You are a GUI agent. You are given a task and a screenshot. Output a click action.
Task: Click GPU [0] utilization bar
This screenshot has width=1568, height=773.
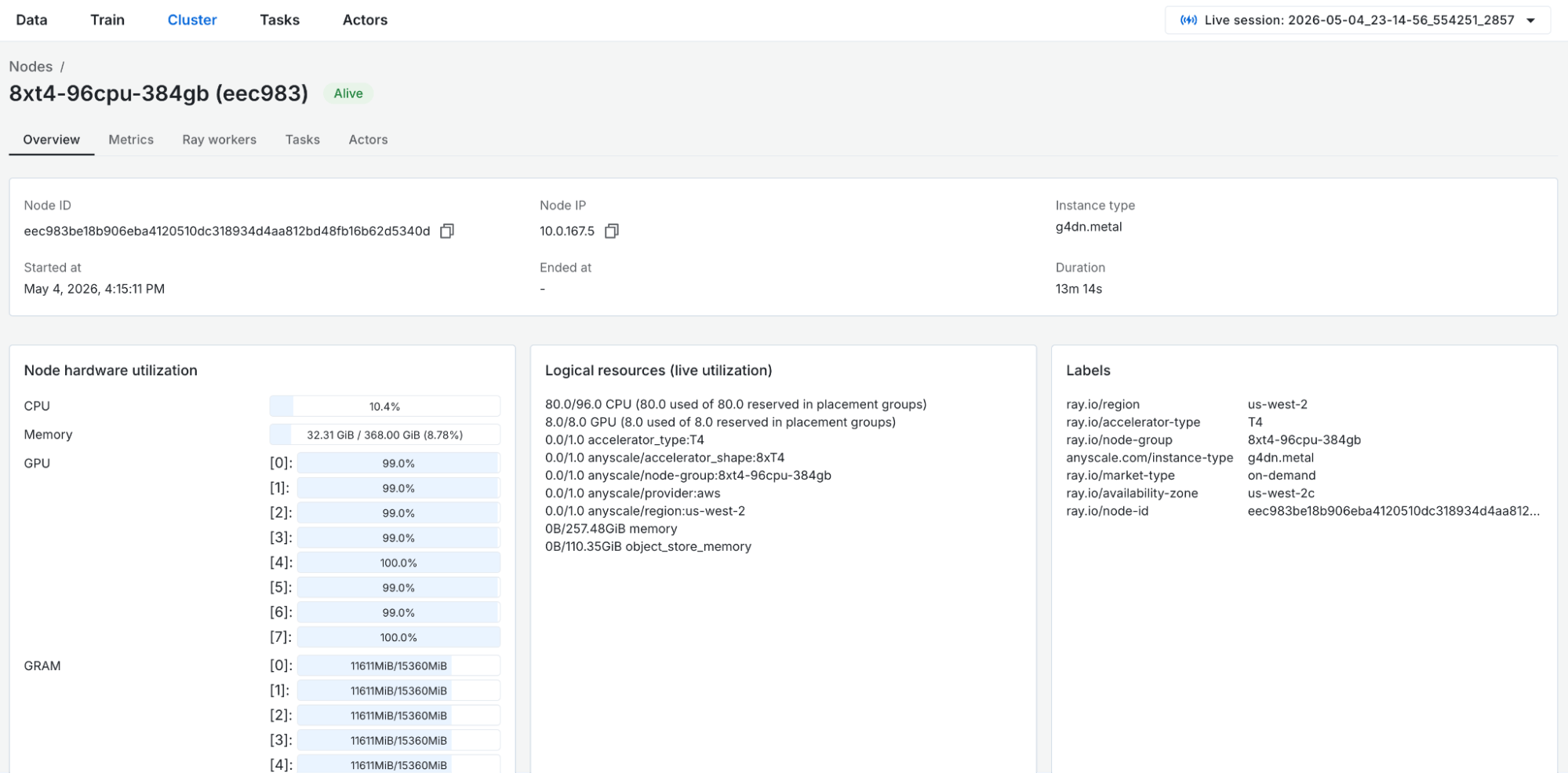tap(398, 464)
